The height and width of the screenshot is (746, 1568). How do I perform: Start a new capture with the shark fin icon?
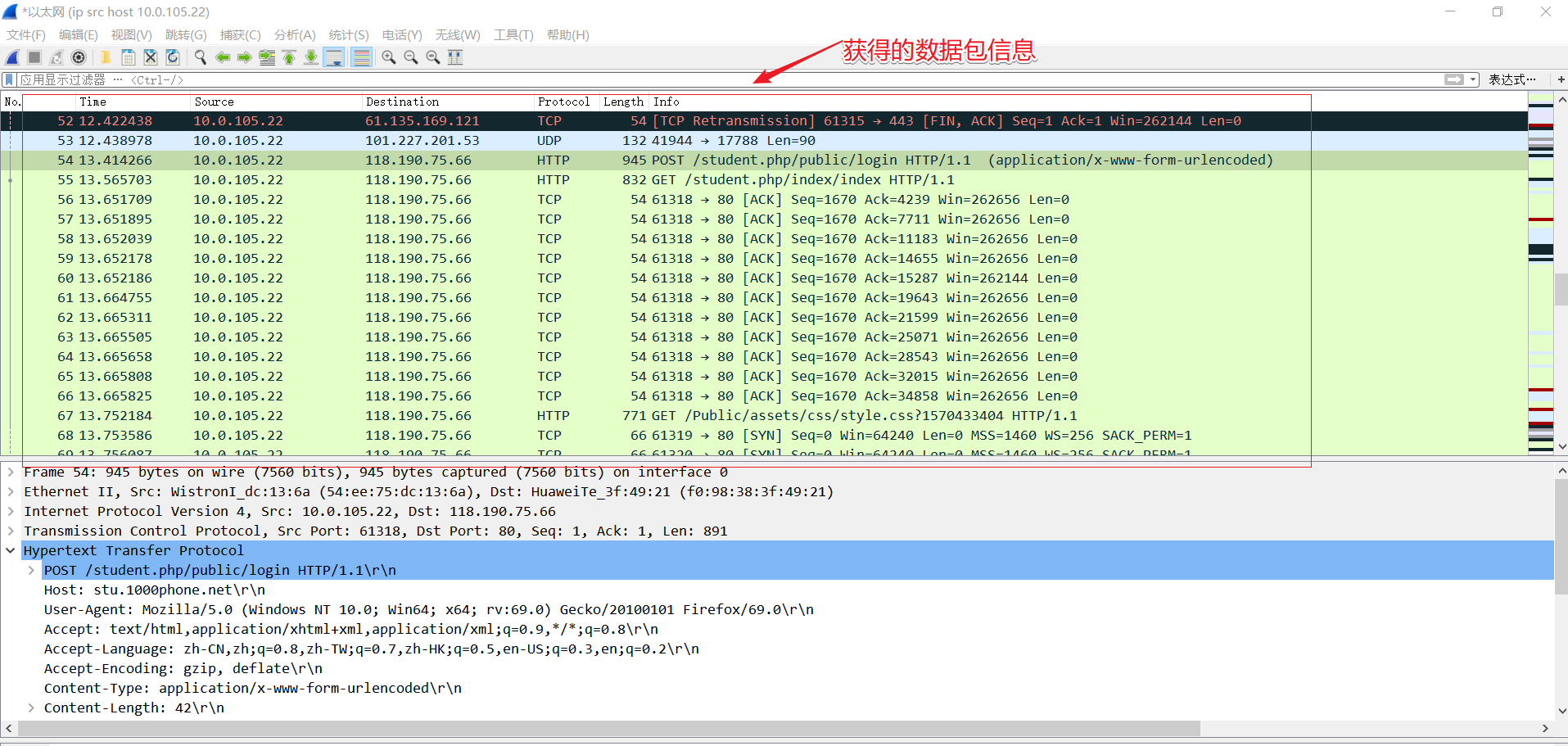coord(11,57)
